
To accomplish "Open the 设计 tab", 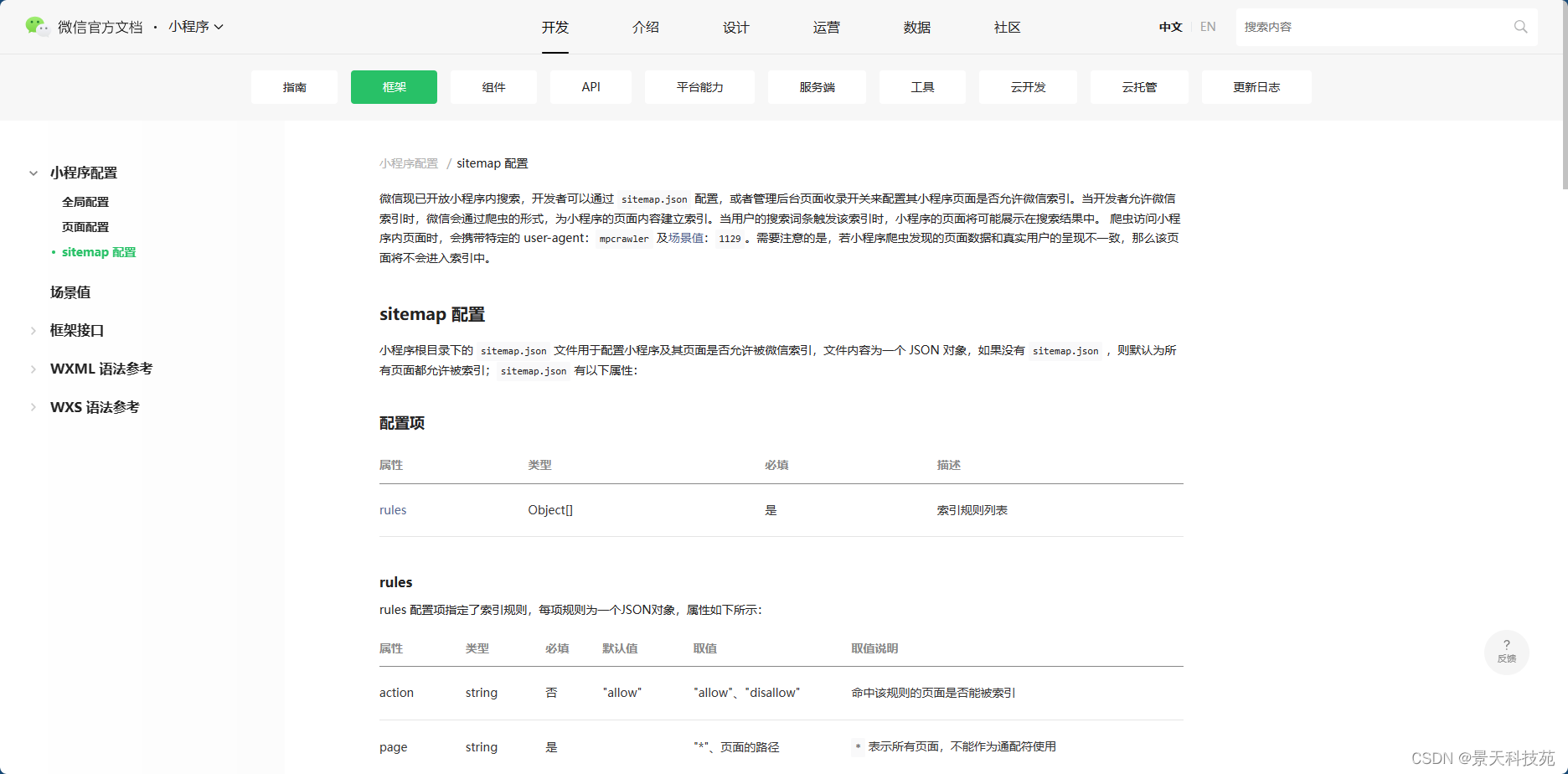I will (735, 27).
